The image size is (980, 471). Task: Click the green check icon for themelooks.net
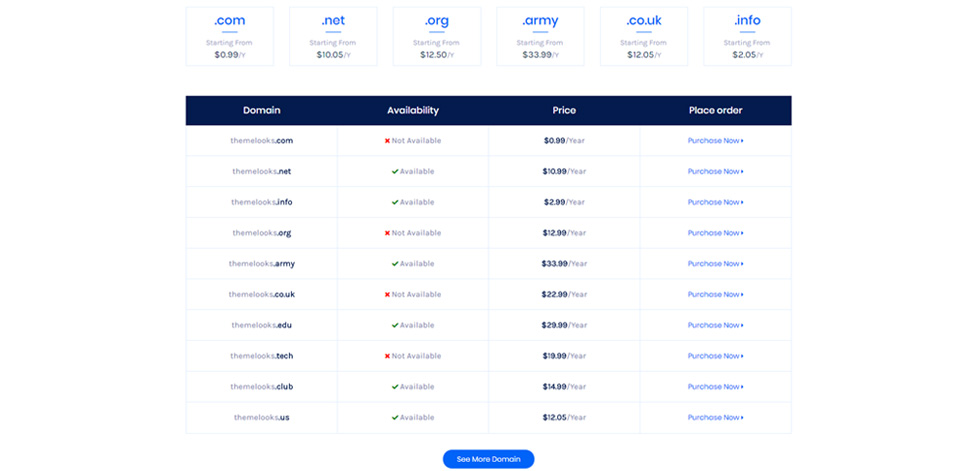[395, 171]
